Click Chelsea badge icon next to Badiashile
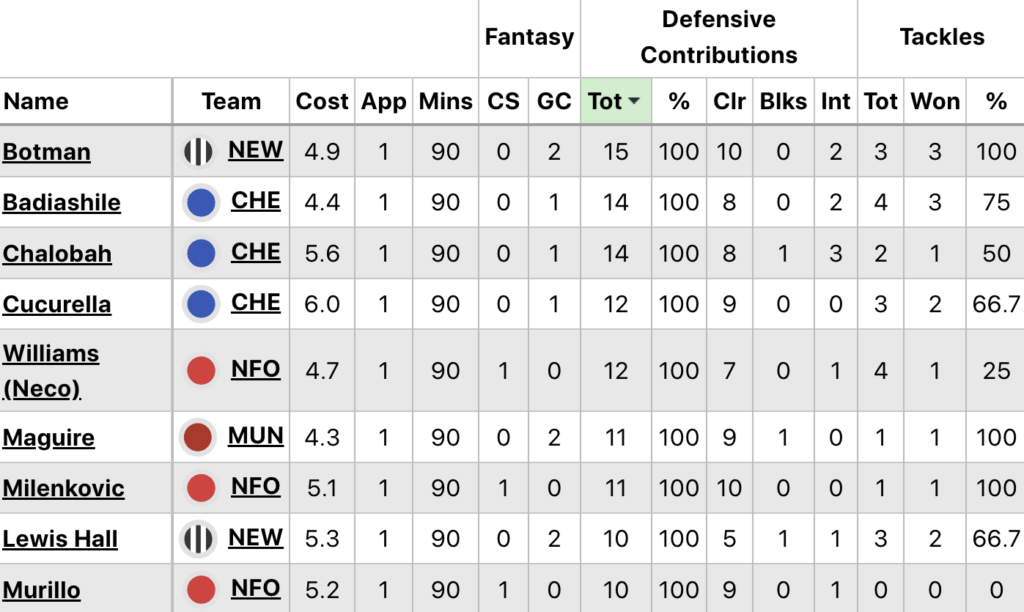 coord(202,203)
